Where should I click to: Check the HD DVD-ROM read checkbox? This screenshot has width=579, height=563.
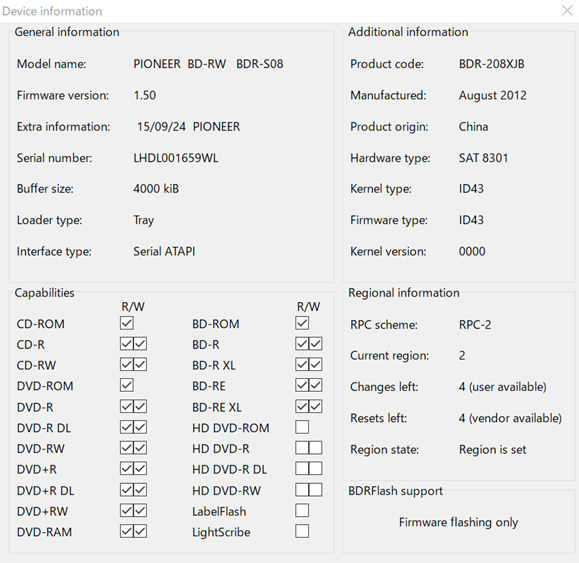tap(302, 428)
